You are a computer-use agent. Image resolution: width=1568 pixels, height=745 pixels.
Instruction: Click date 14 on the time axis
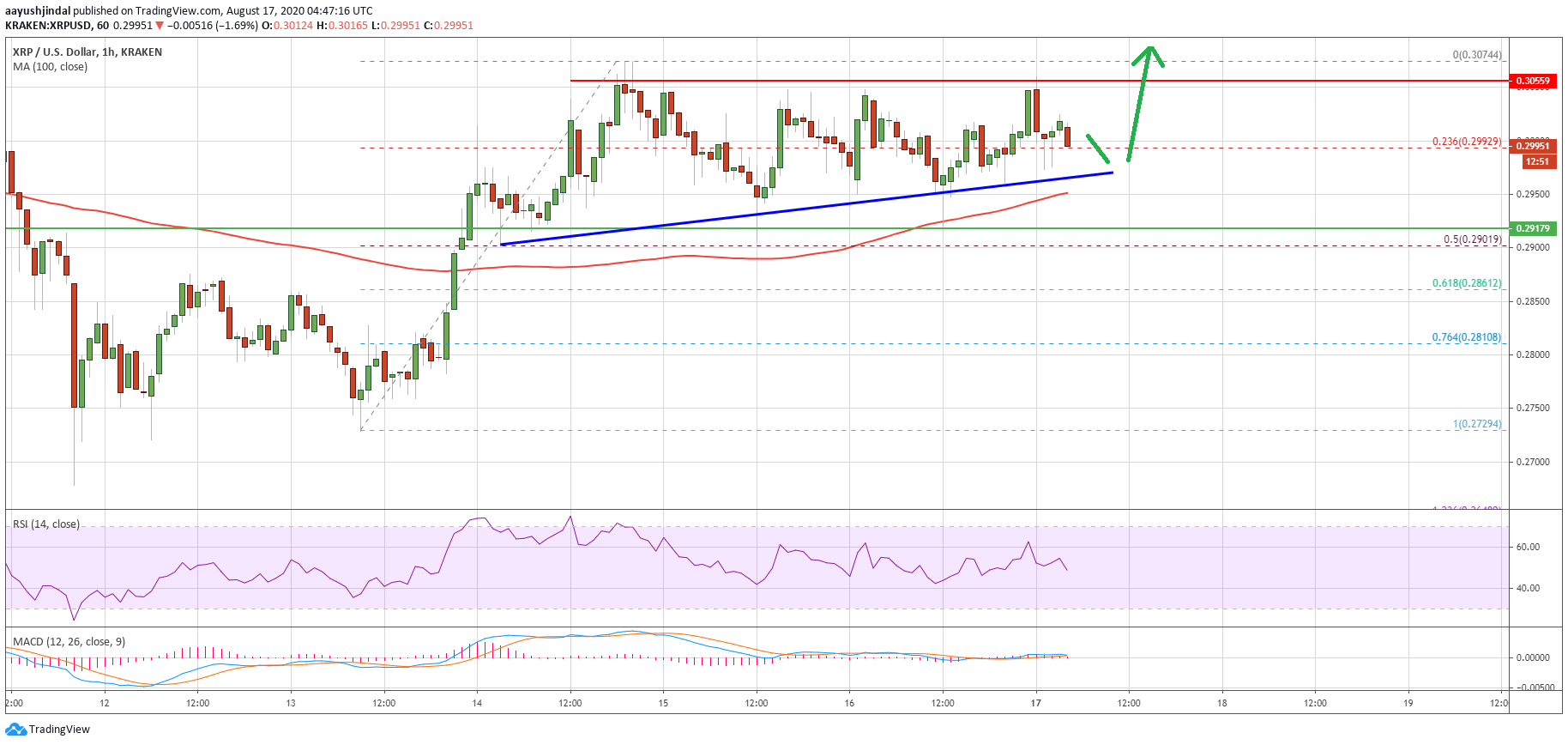tap(477, 703)
